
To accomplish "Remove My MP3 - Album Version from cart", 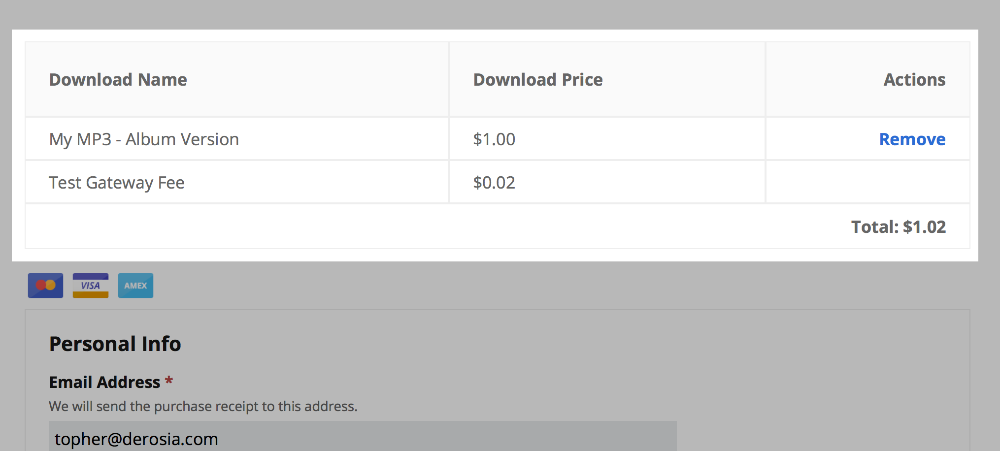I will coord(912,139).
